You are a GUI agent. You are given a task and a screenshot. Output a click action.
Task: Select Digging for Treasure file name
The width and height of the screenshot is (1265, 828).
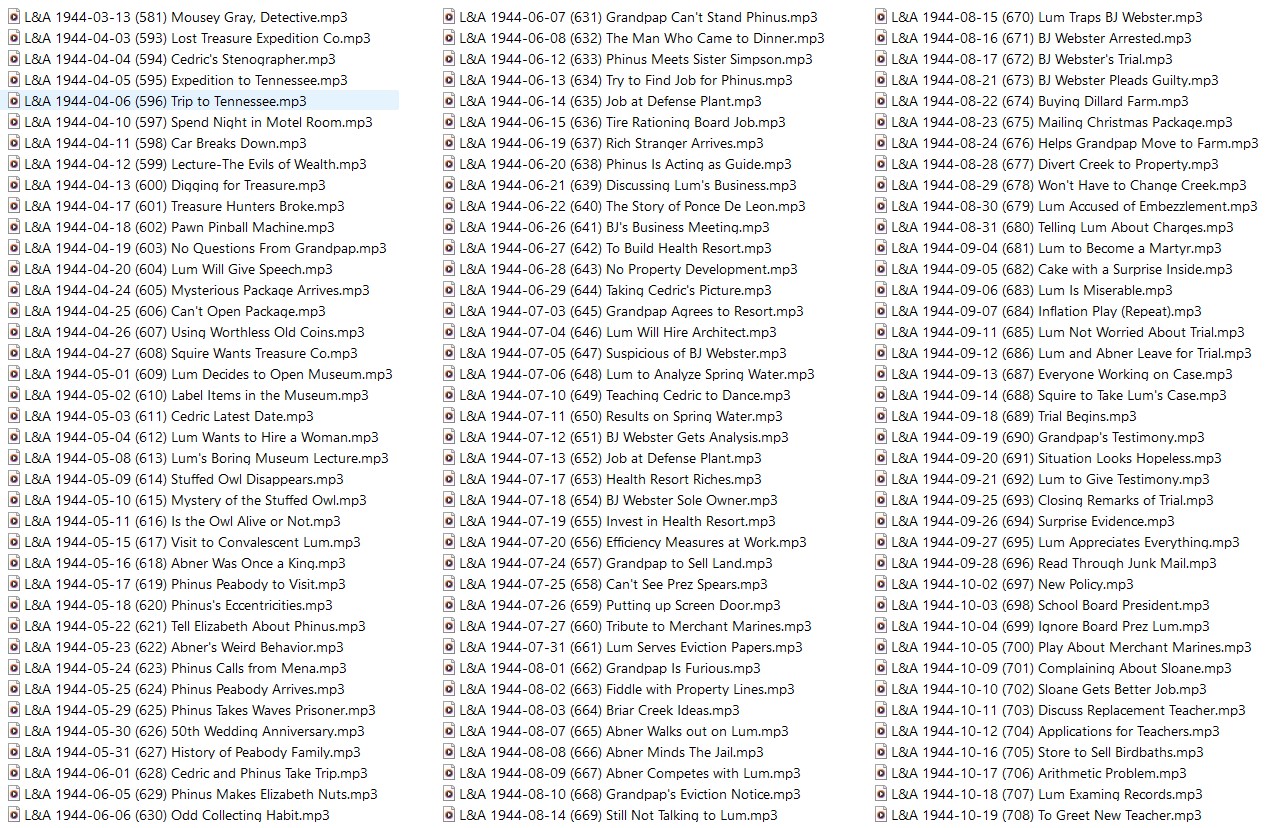pos(175,185)
